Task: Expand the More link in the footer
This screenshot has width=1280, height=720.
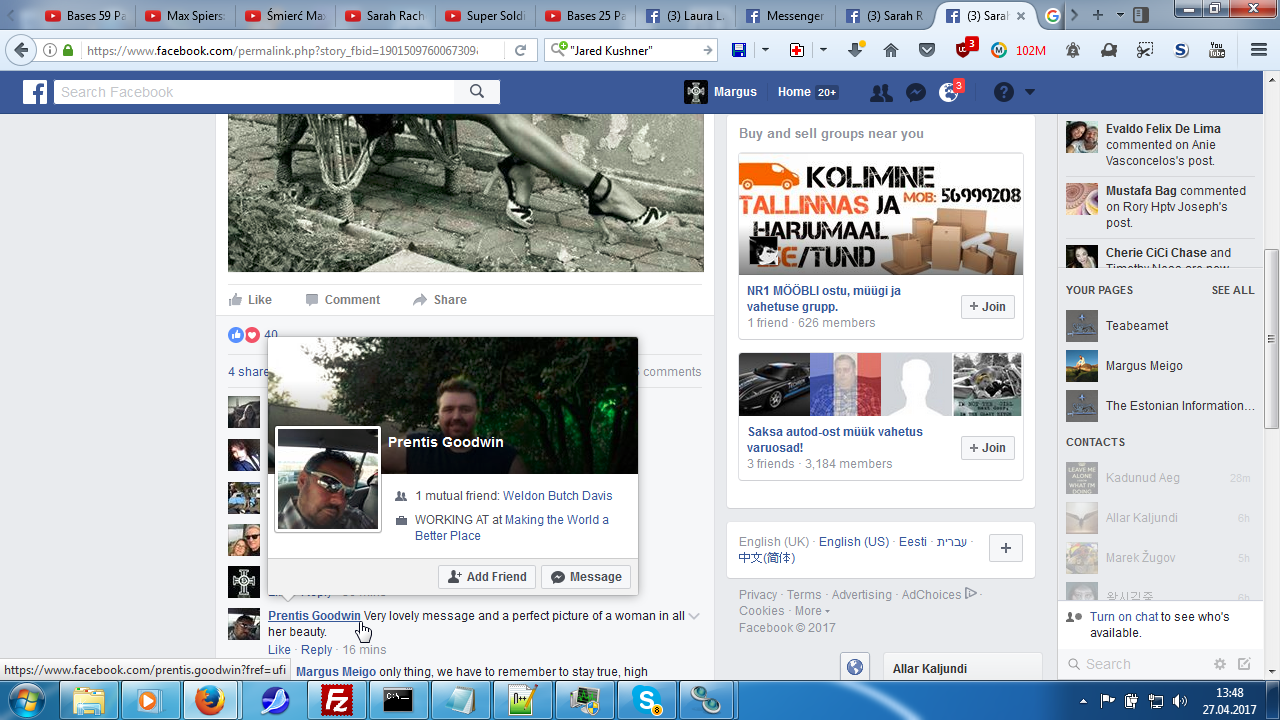Action: click(811, 611)
